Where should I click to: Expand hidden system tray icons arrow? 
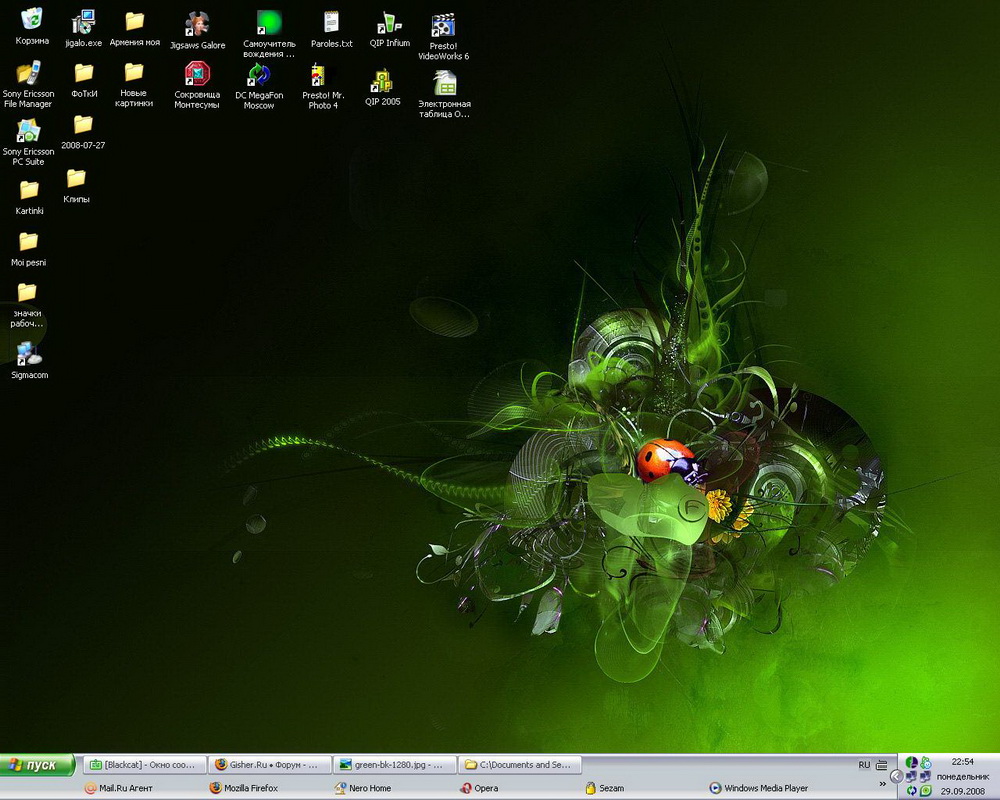pos(896,776)
